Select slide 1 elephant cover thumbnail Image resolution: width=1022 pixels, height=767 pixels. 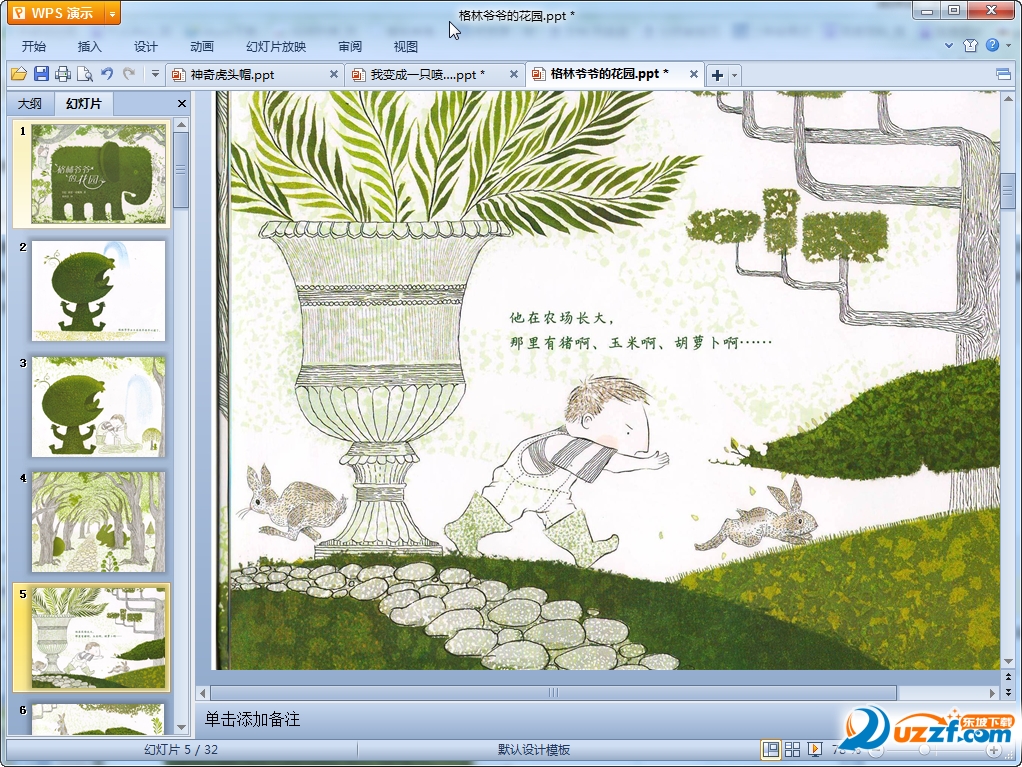point(98,174)
